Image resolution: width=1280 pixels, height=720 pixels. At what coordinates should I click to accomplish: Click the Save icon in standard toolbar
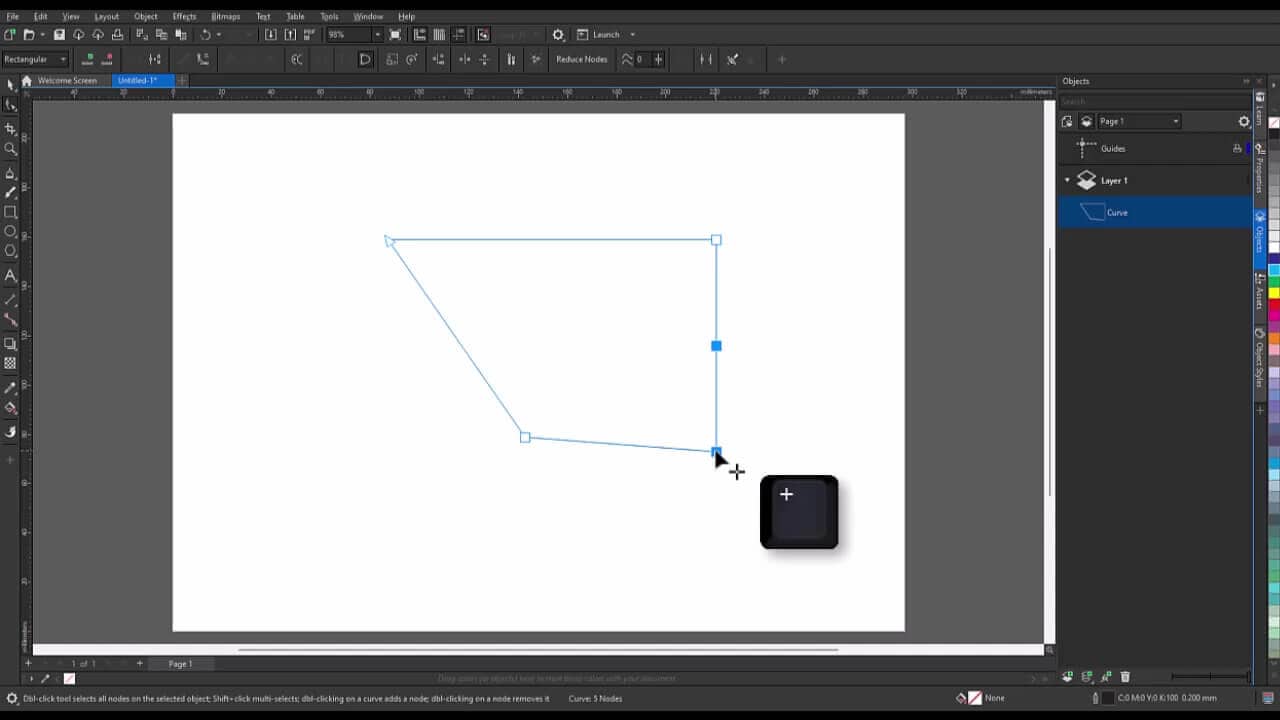click(59, 35)
